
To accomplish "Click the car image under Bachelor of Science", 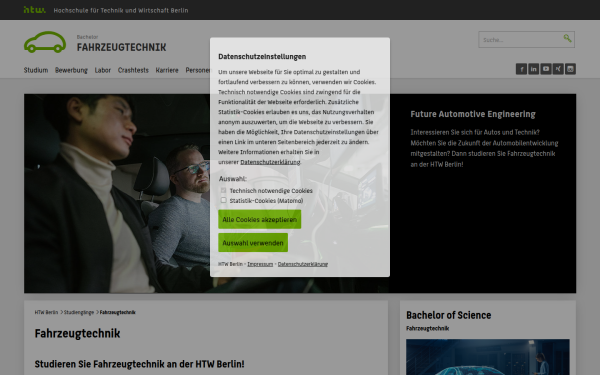I will pos(488,357).
